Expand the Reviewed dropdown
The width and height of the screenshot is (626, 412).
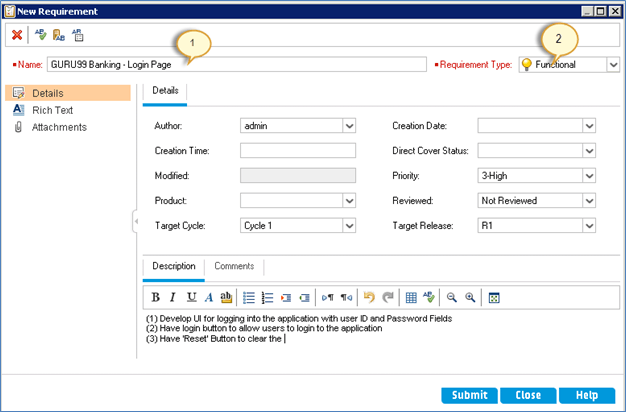point(589,201)
